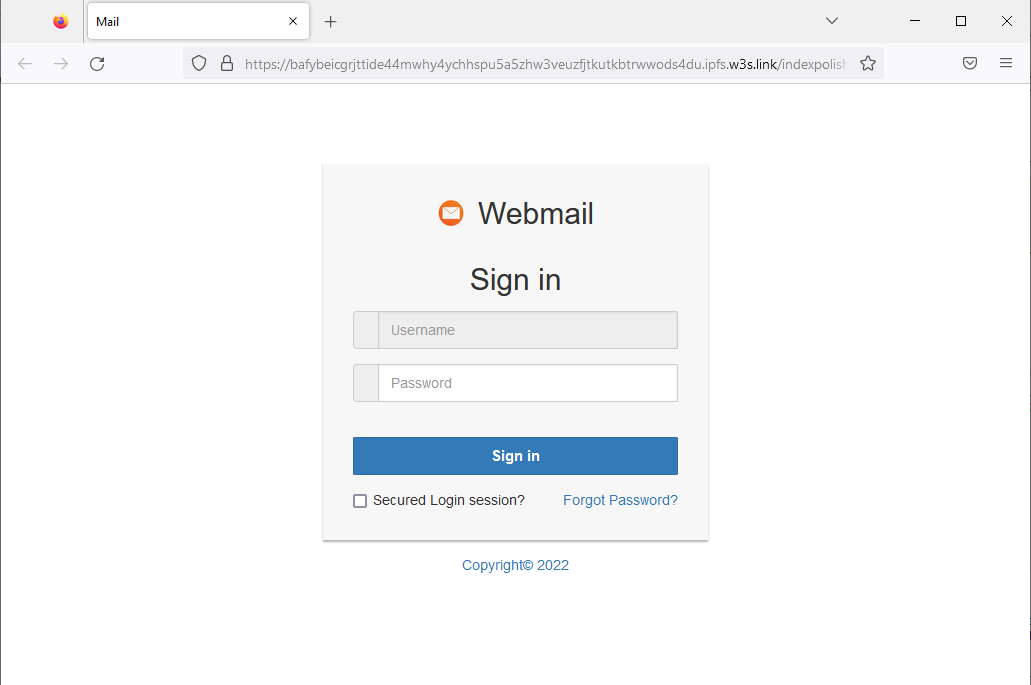Open the Forgot Password link
This screenshot has width=1031, height=685.
(620, 500)
